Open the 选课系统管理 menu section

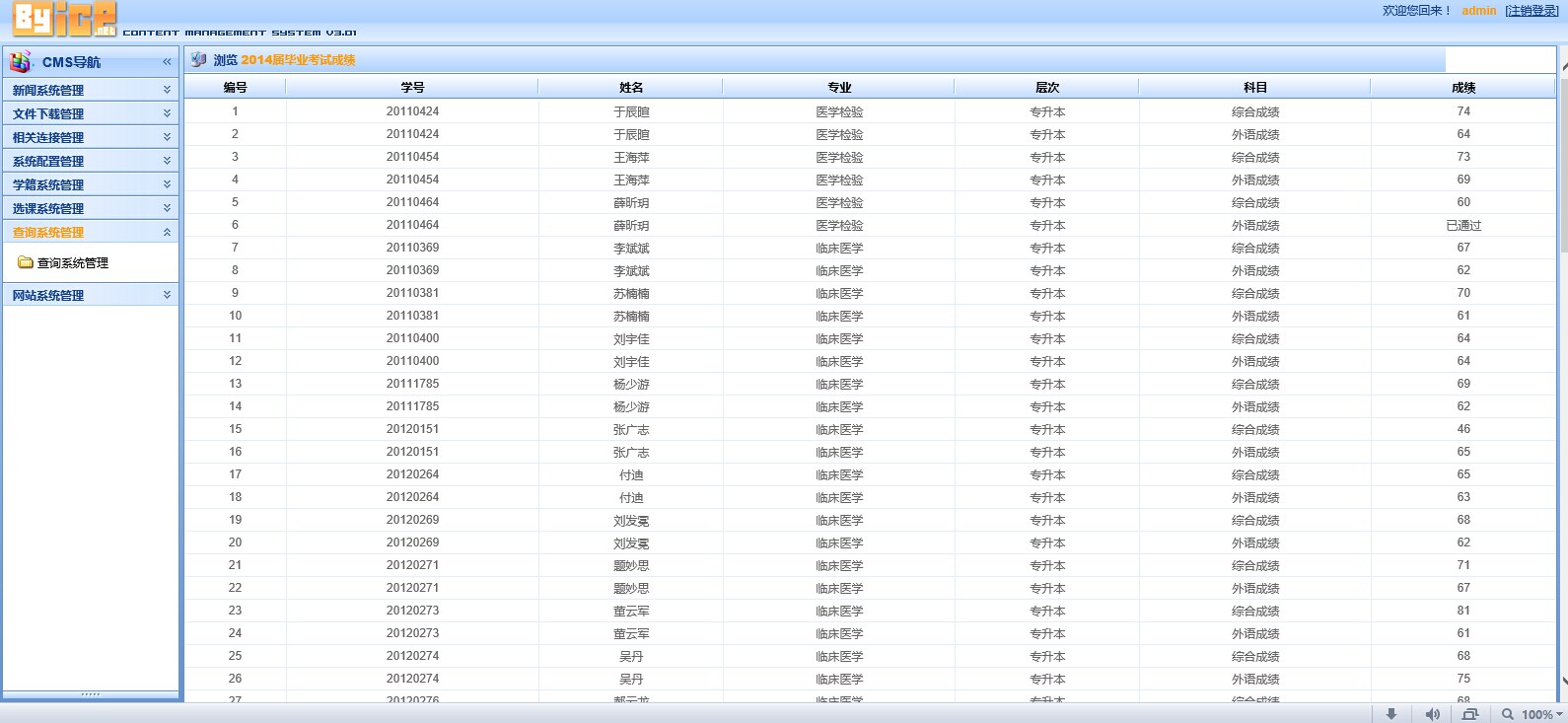pyautogui.click(x=91, y=208)
